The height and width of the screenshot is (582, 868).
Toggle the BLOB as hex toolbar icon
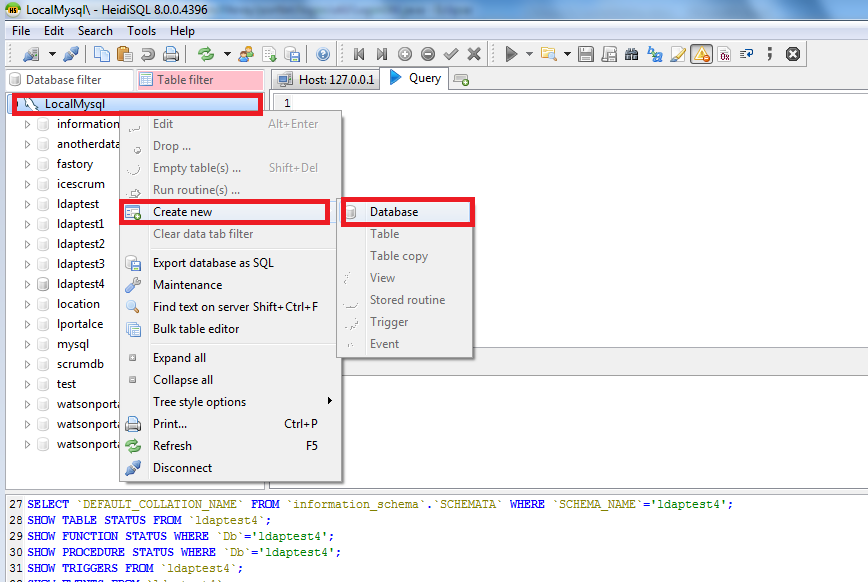724,54
